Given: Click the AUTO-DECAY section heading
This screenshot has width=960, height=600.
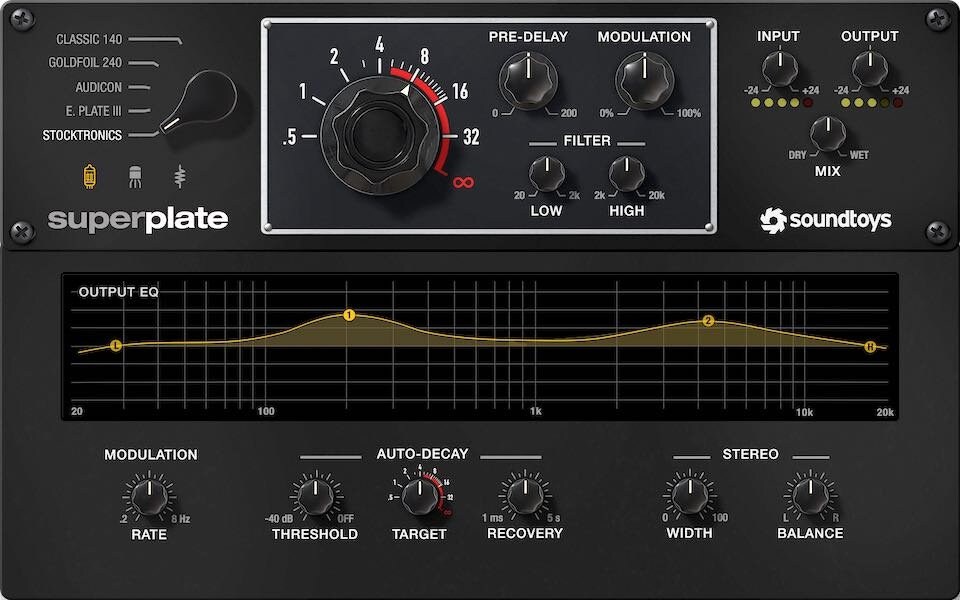Looking at the screenshot, I should click(422, 454).
